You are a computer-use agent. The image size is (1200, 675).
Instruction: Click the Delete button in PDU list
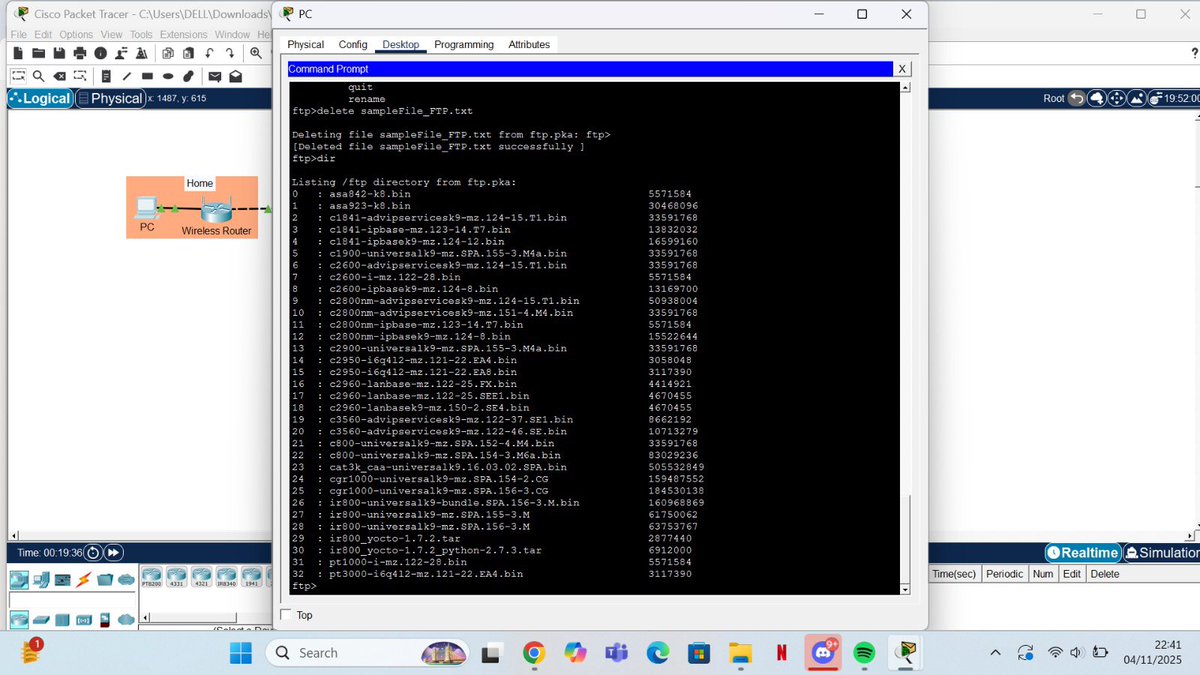tap(1105, 574)
